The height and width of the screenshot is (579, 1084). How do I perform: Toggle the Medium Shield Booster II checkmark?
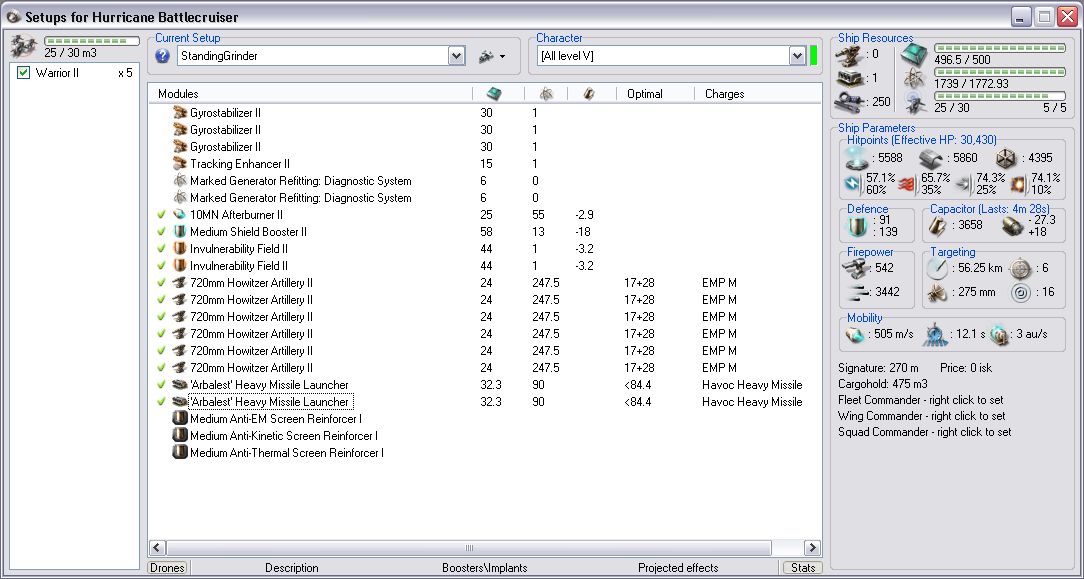coord(161,232)
